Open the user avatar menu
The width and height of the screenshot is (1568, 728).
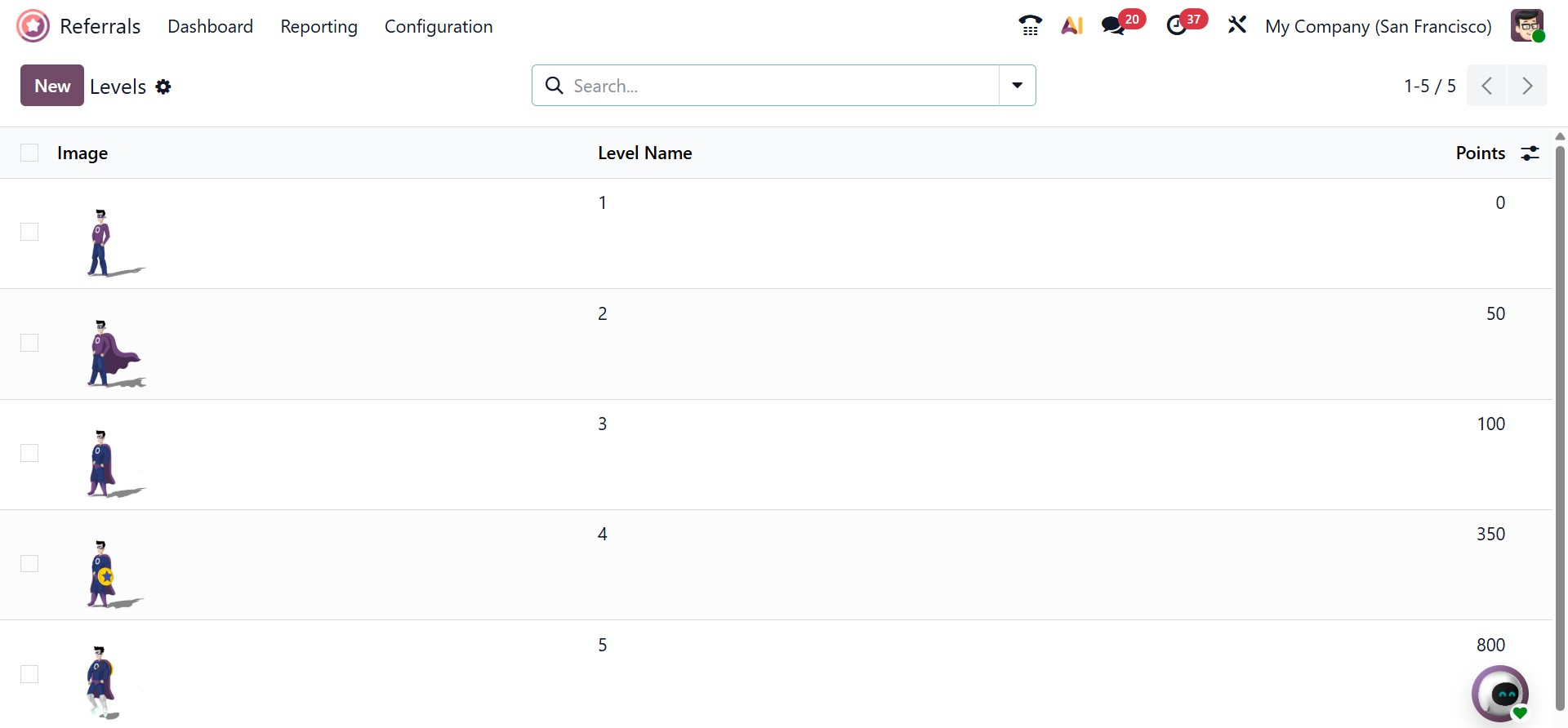[1526, 26]
